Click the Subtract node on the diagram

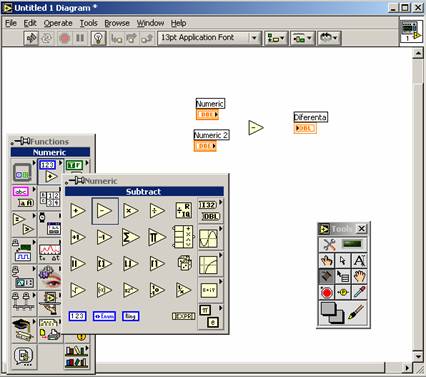pos(256,128)
